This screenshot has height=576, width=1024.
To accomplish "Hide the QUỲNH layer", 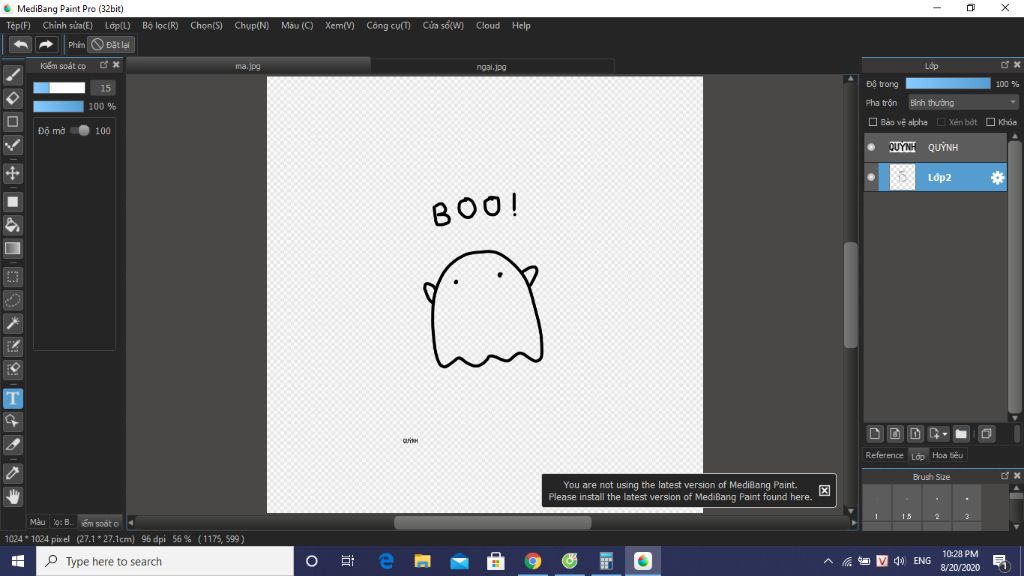I will pyautogui.click(x=871, y=148).
